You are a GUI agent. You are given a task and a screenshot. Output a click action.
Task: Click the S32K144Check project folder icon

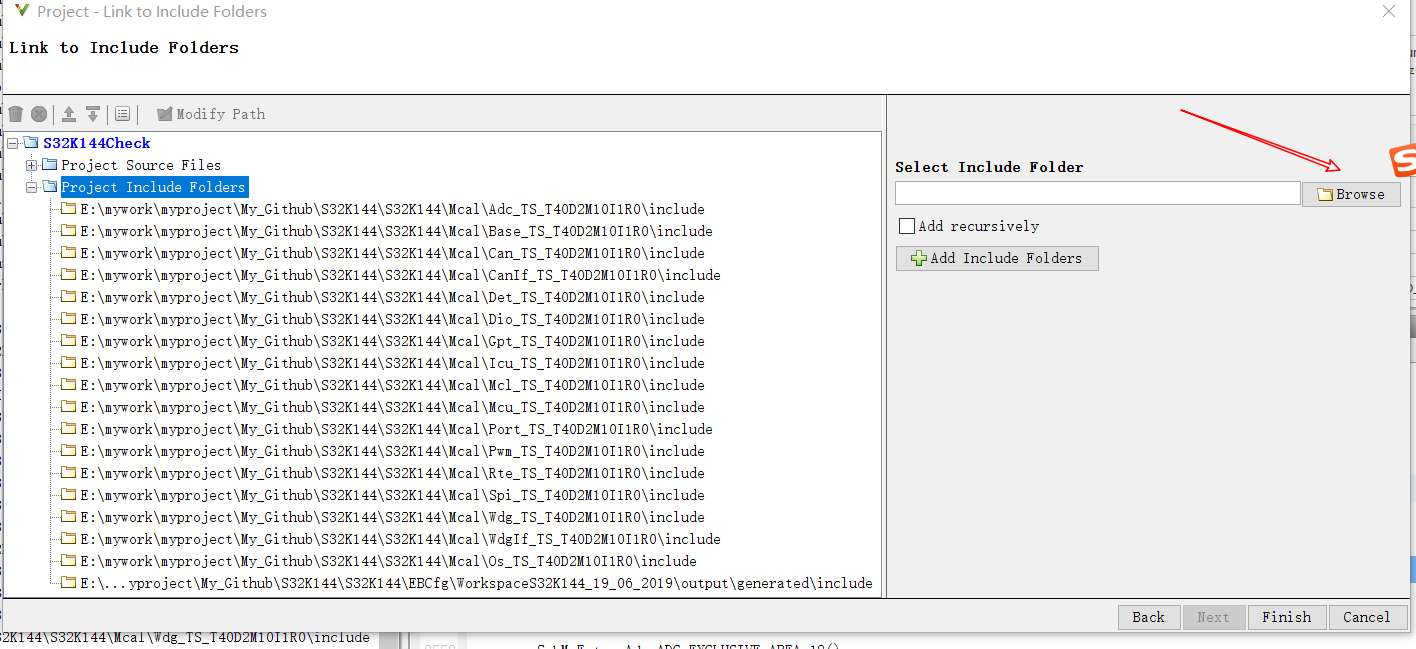pos(30,143)
